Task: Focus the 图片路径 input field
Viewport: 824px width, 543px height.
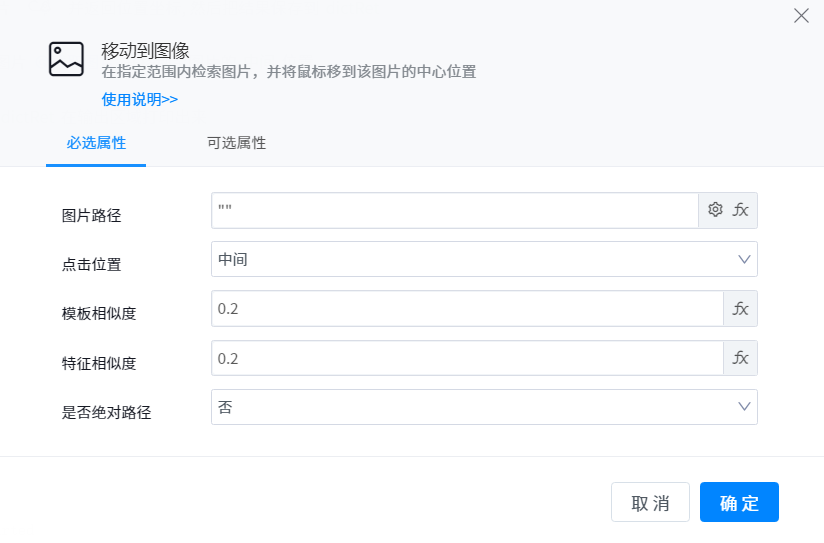Action: (x=455, y=210)
